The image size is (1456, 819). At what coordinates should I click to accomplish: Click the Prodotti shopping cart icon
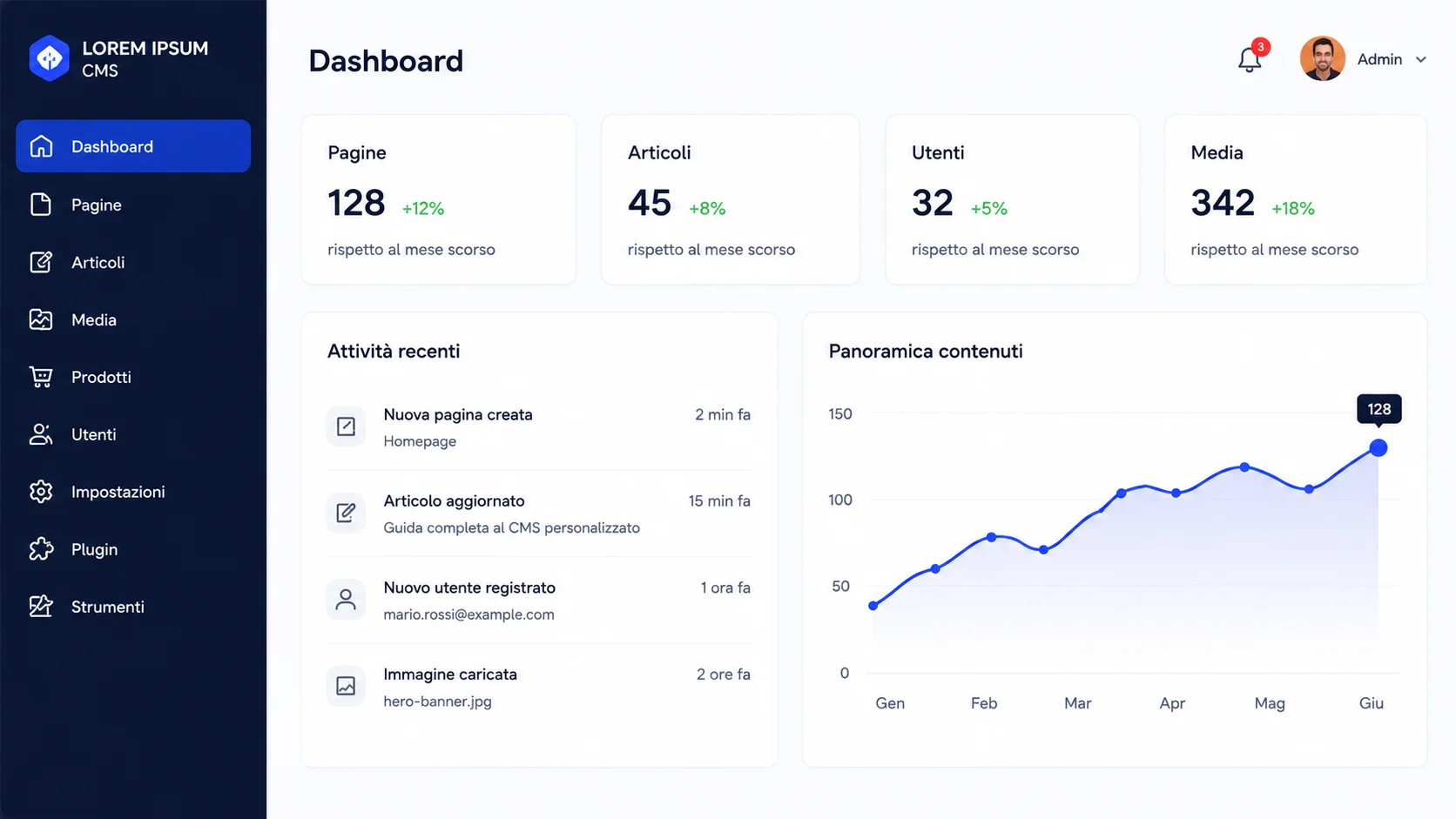tap(41, 377)
